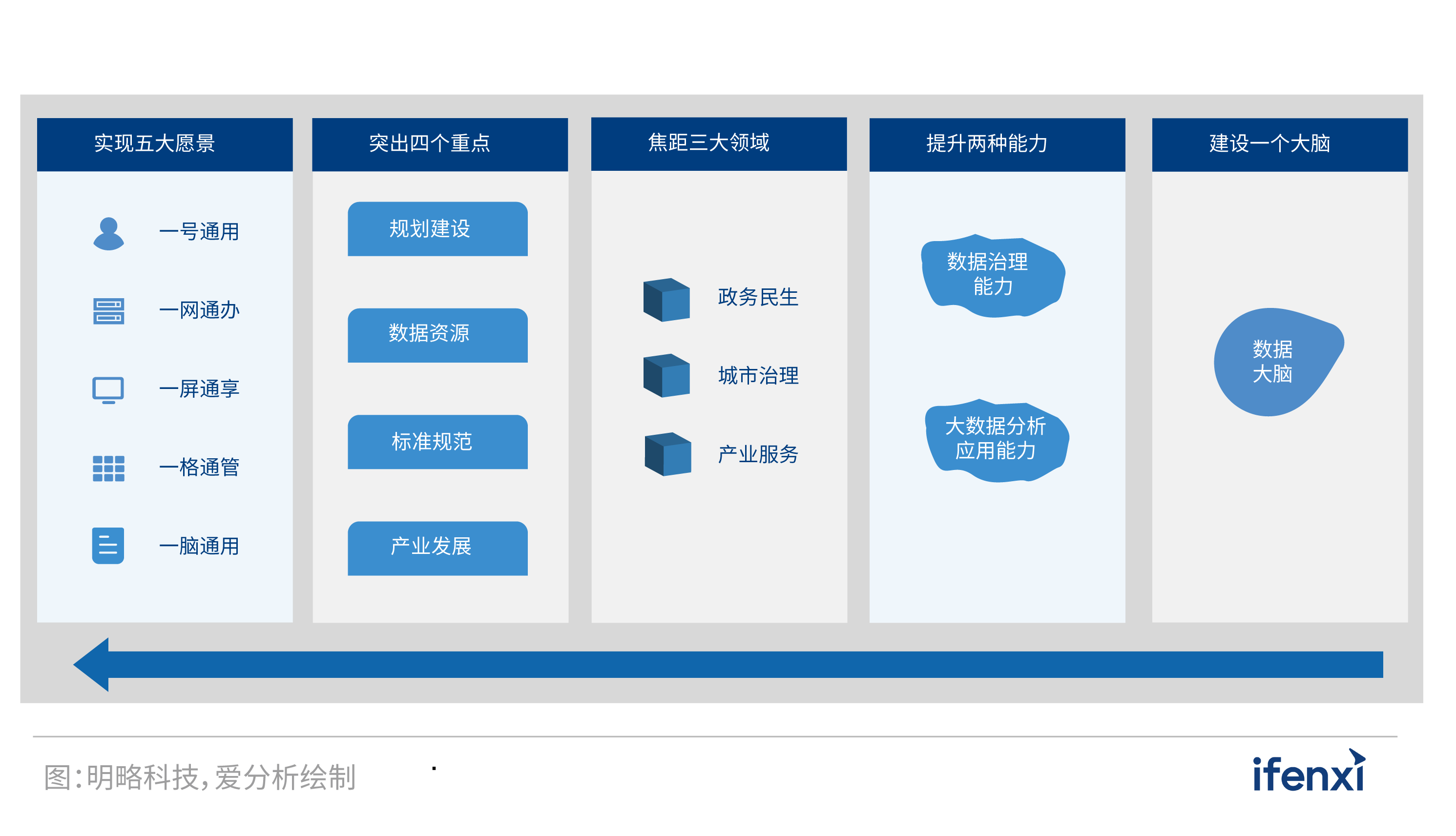Click the large left-pointing blue arrow
This screenshot has width=1456, height=836.
coord(728,664)
